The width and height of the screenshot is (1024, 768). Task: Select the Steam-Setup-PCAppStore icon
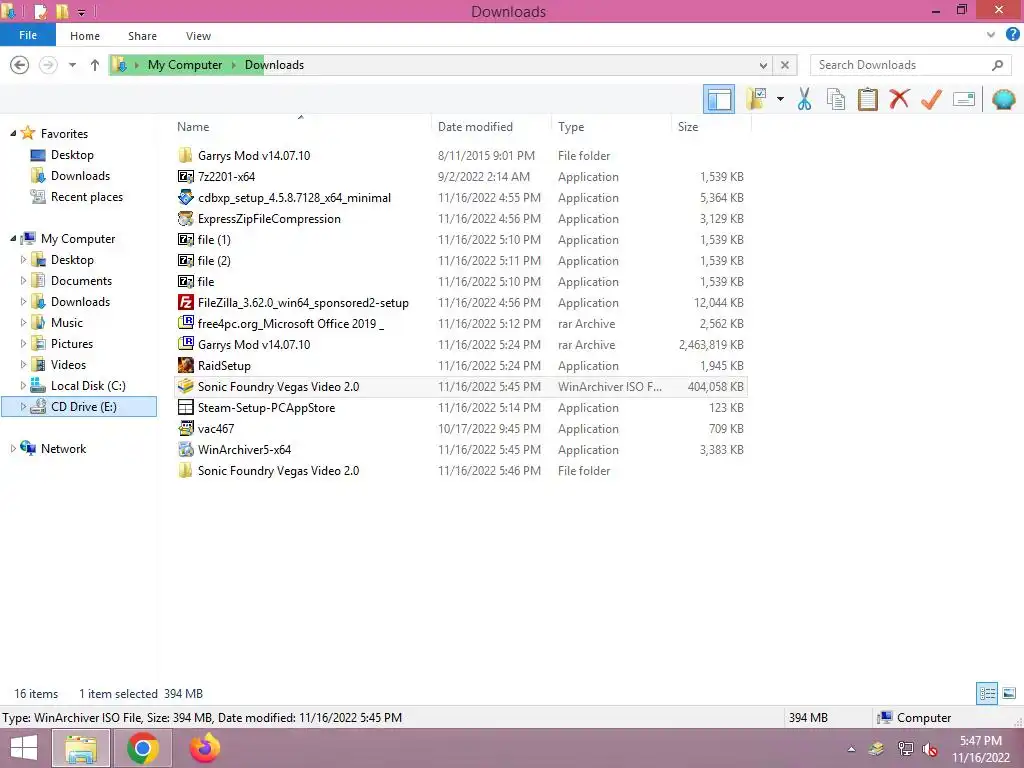185,407
